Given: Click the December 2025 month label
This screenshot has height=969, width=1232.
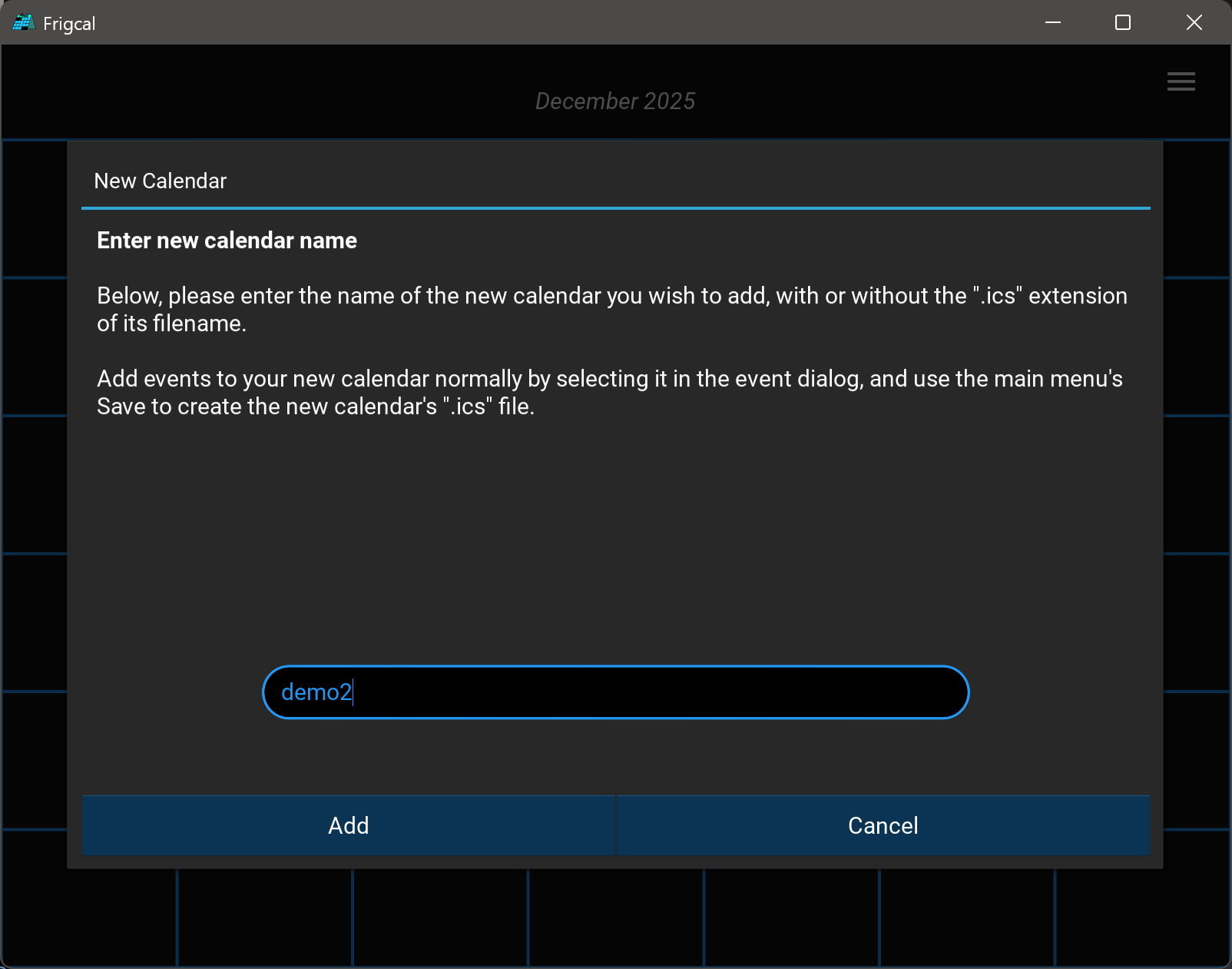Looking at the screenshot, I should (615, 101).
